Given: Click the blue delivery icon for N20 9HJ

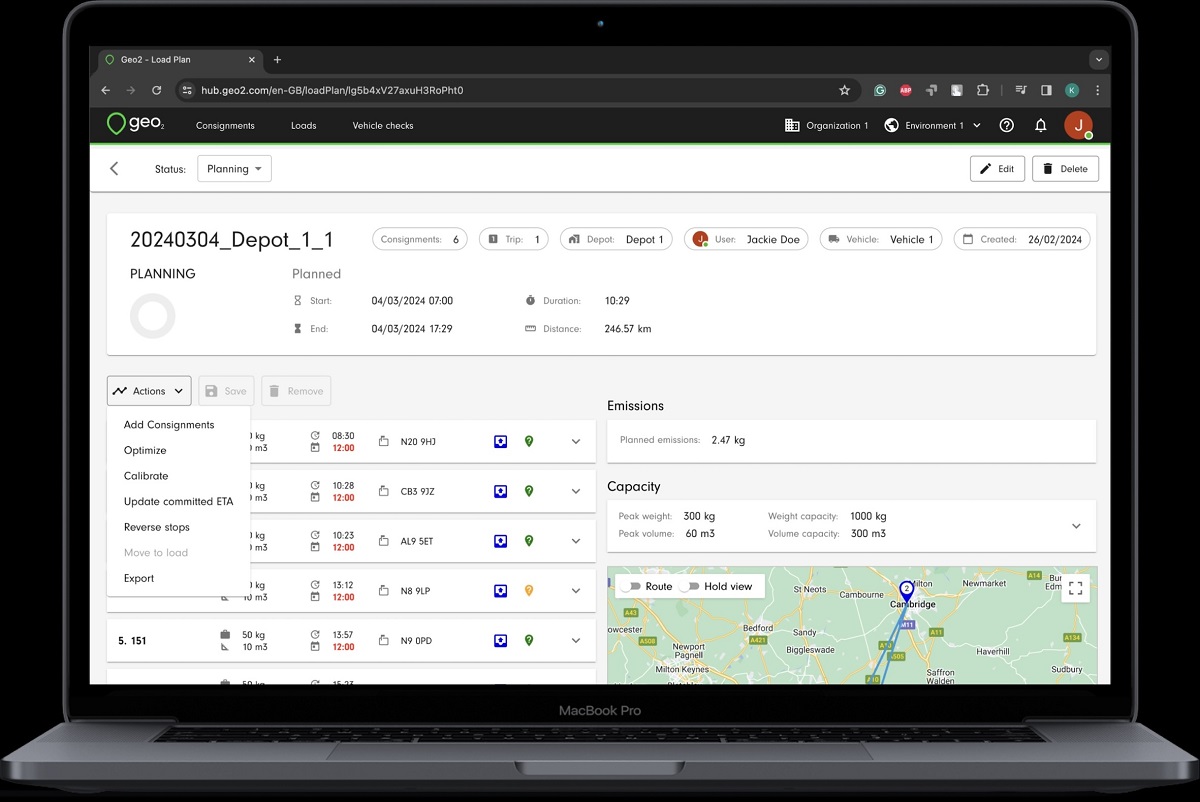Looking at the screenshot, I should click(500, 441).
